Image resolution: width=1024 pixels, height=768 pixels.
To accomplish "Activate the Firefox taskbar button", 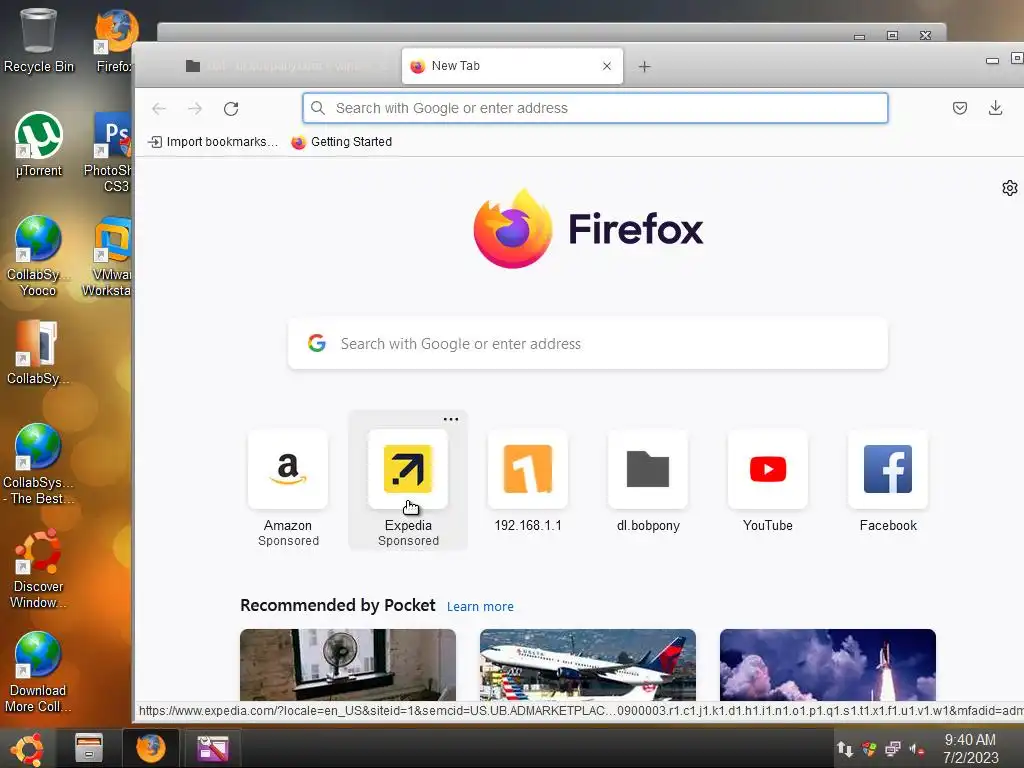I will pos(151,748).
